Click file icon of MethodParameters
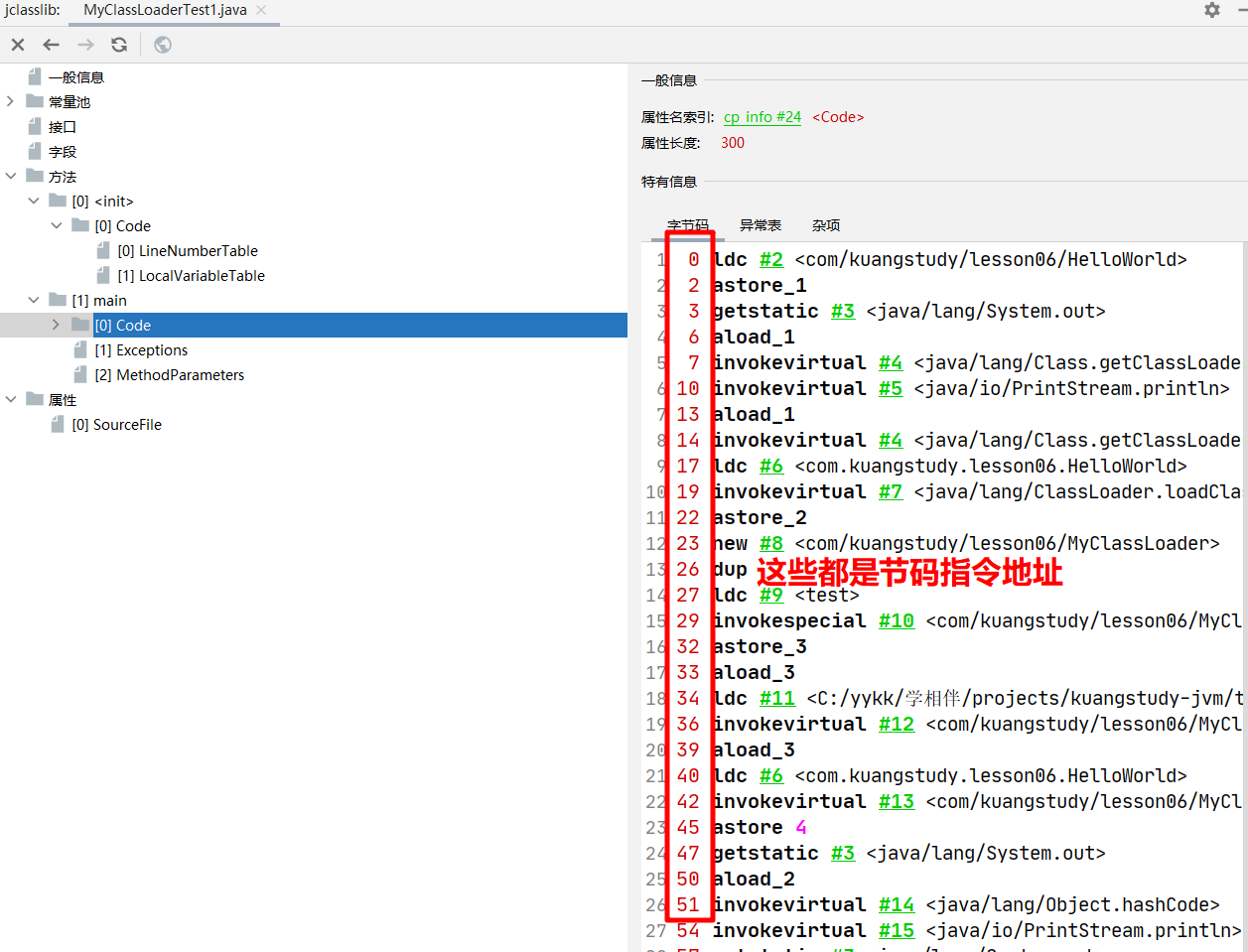 click(80, 374)
